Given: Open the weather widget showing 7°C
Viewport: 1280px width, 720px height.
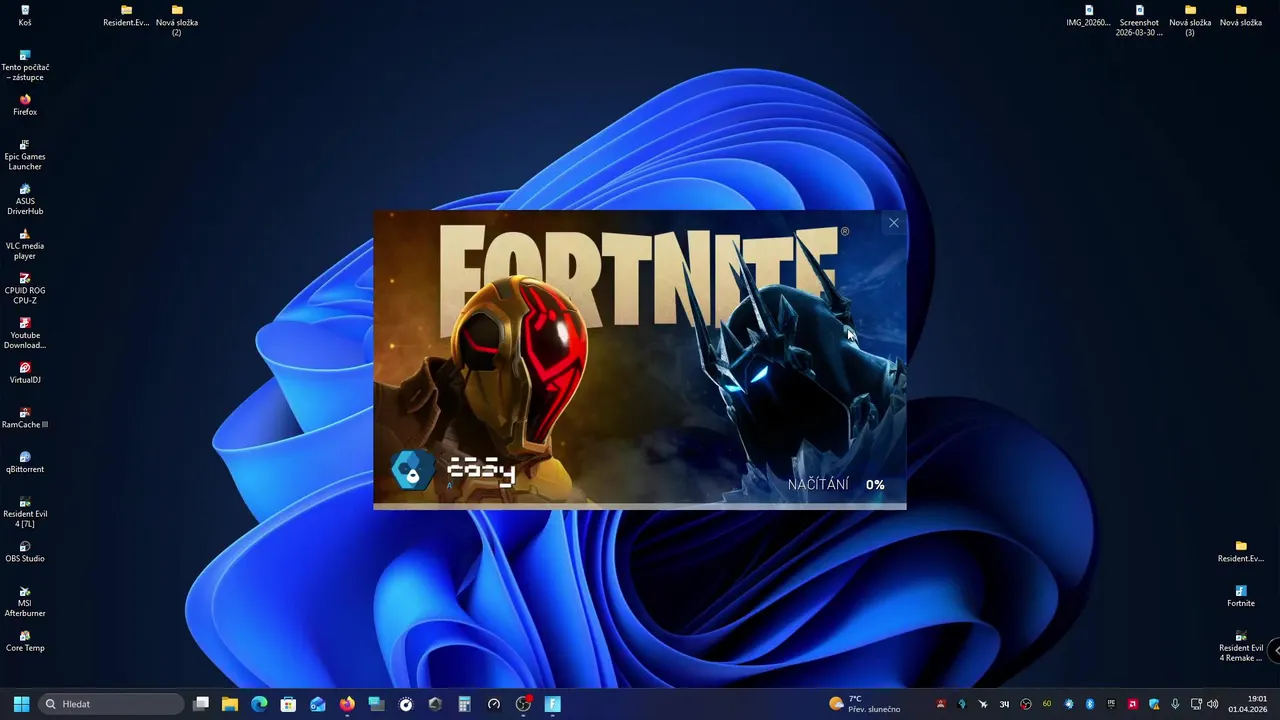Looking at the screenshot, I should 865,704.
